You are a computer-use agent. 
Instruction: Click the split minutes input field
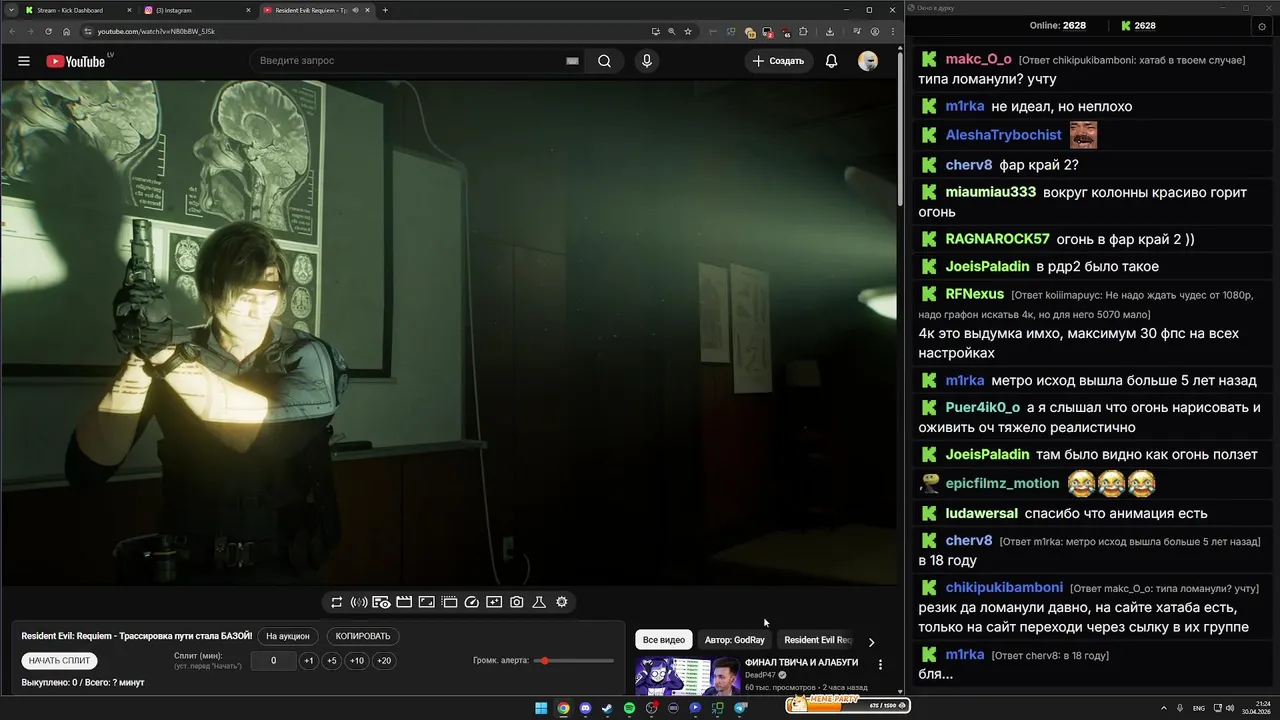pos(273,661)
